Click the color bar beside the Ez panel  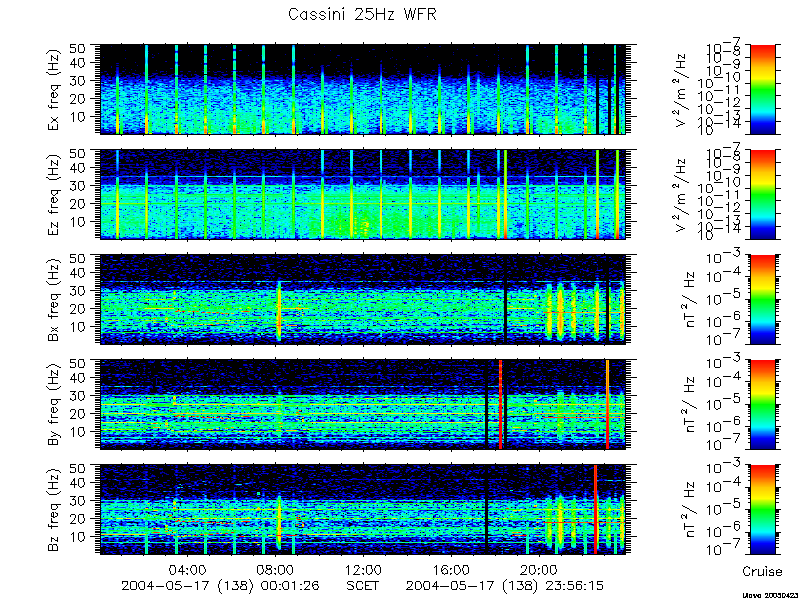click(762, 194)
